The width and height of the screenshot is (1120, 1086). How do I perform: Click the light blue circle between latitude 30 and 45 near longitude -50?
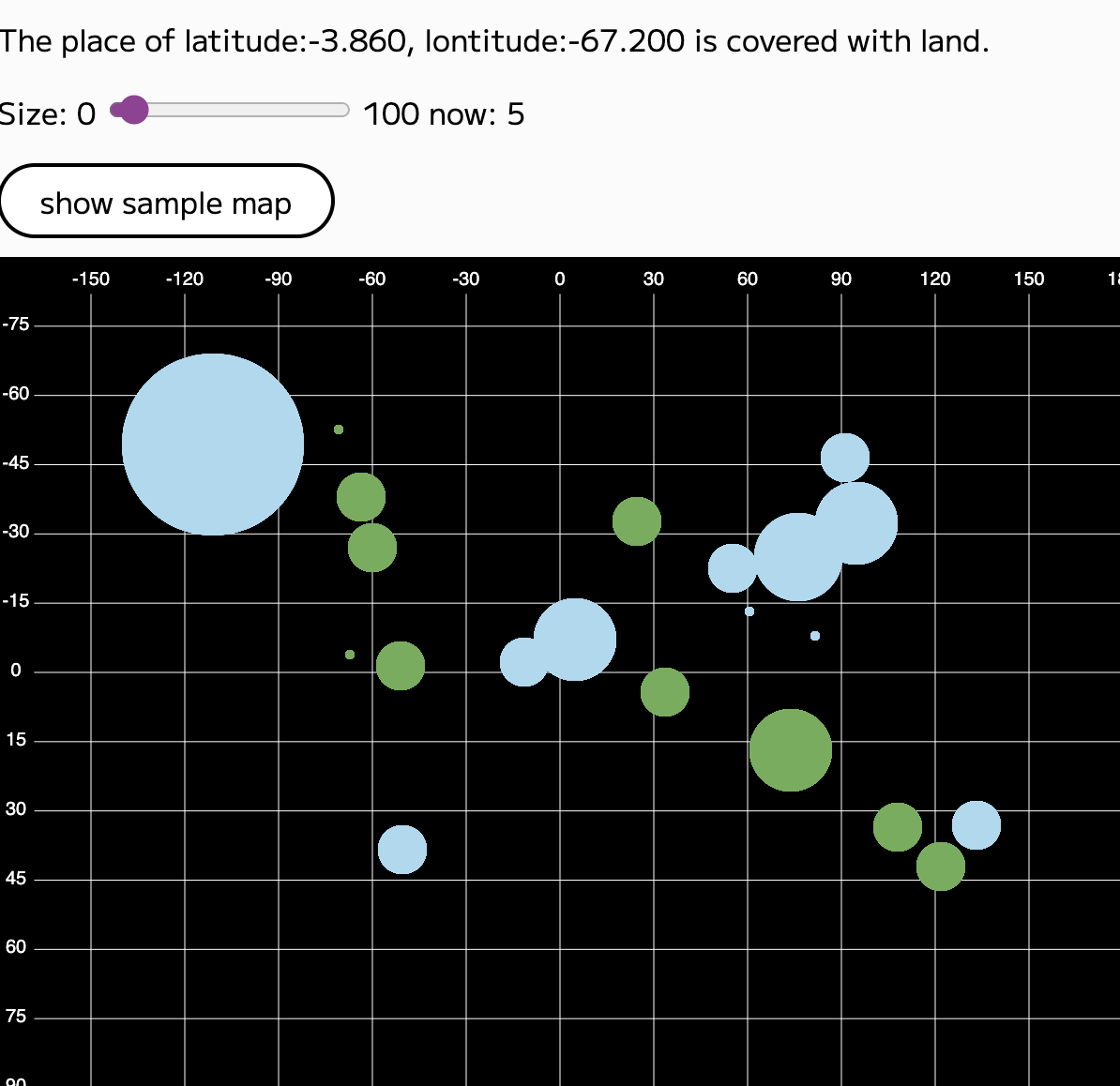(402, 850)
